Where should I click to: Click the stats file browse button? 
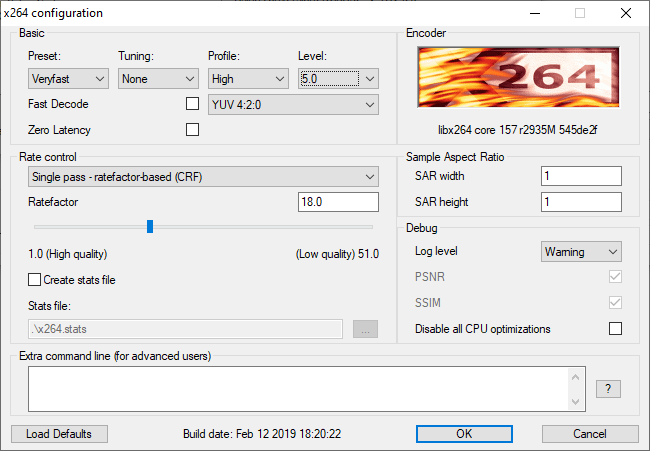365,329
